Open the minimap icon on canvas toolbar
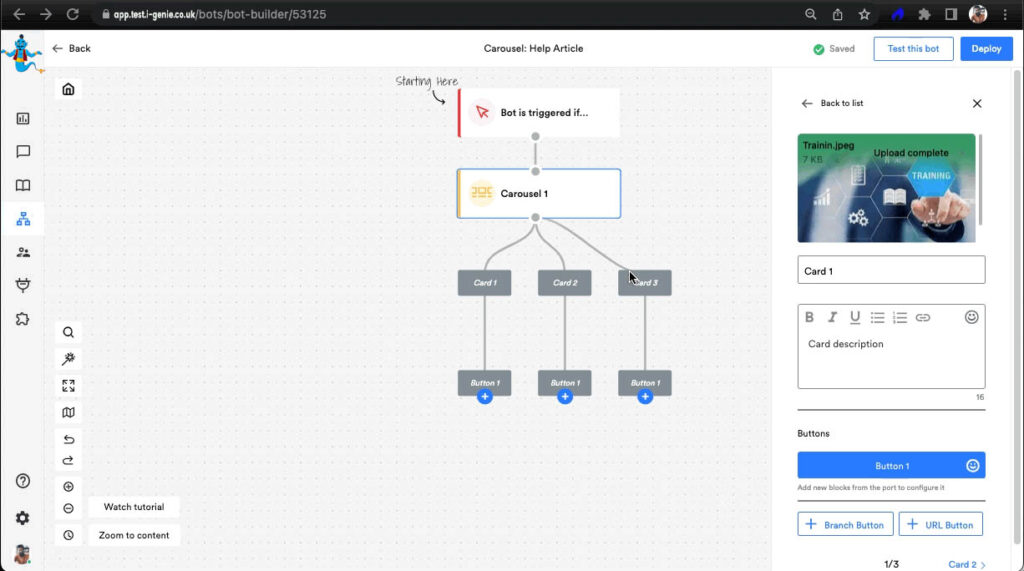Viewport: 1024px width, 571px height. [68, 412]
